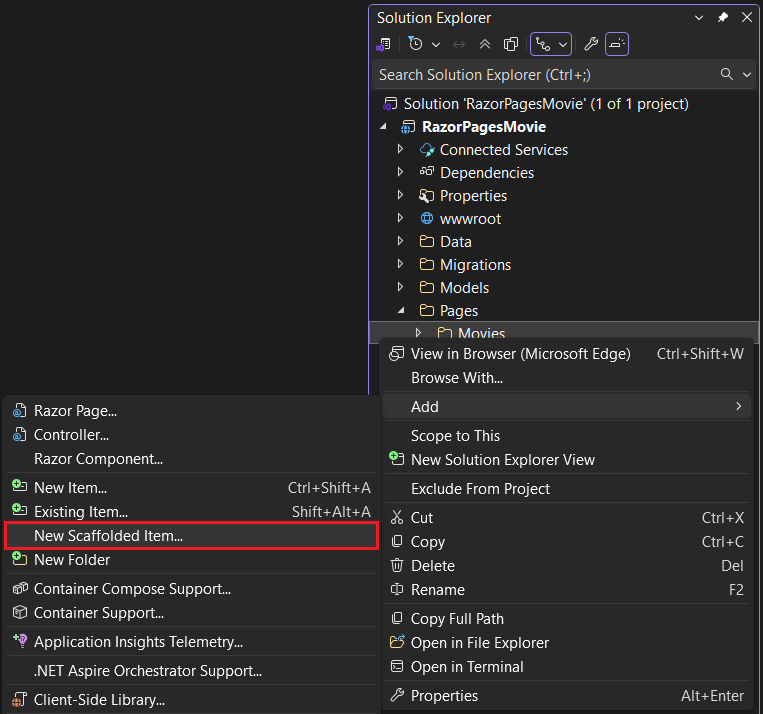Choose Properties at bottom of context menu
The image size is (763, 714).
point(566,696)
